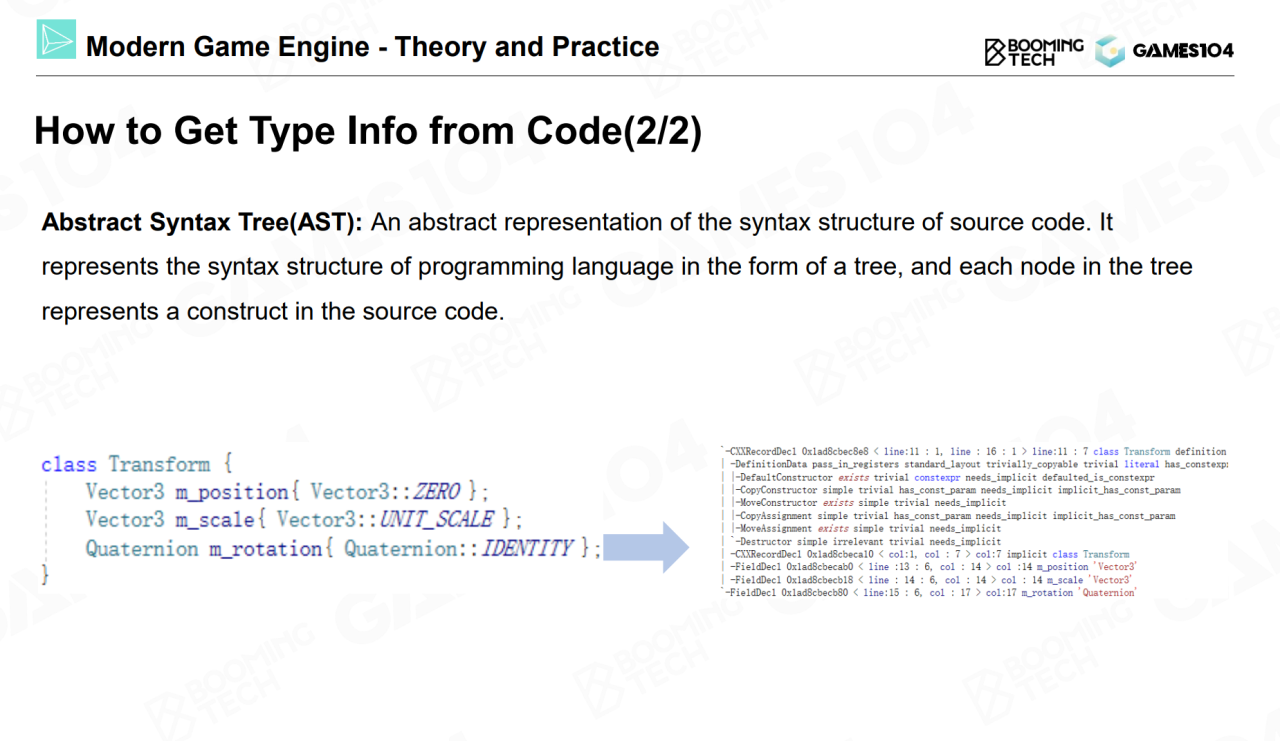The height and width of the screenshot is (741, 1280).
Task: Click the blue right-pointing arrow
Action: point(648,548)
